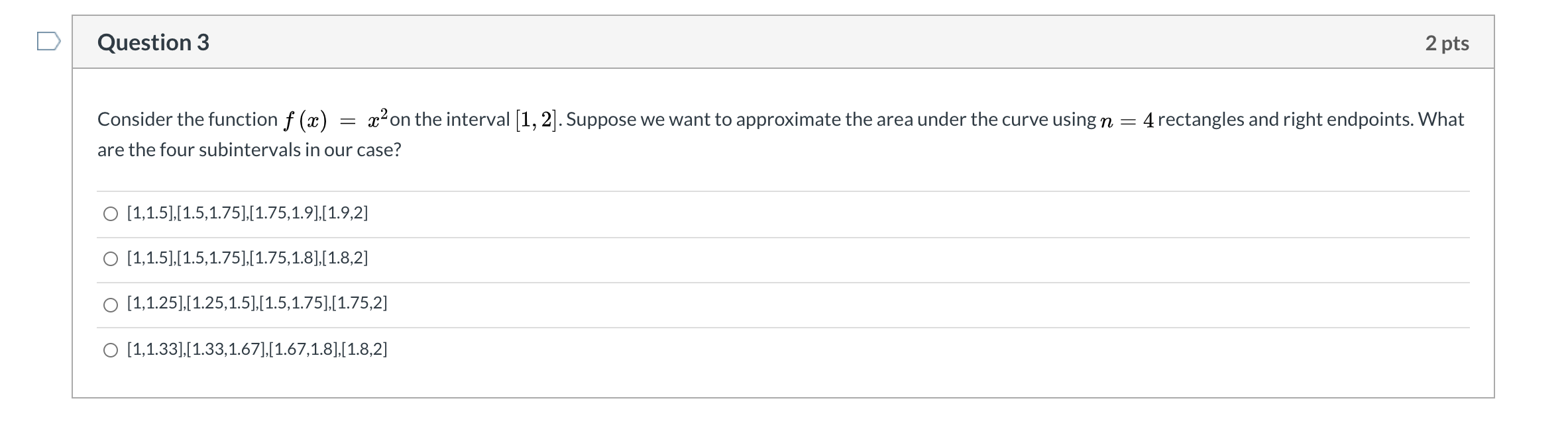Click the Question 3 header title
The height and width of the screenshot is (421, 1568).
click(153, 42)
